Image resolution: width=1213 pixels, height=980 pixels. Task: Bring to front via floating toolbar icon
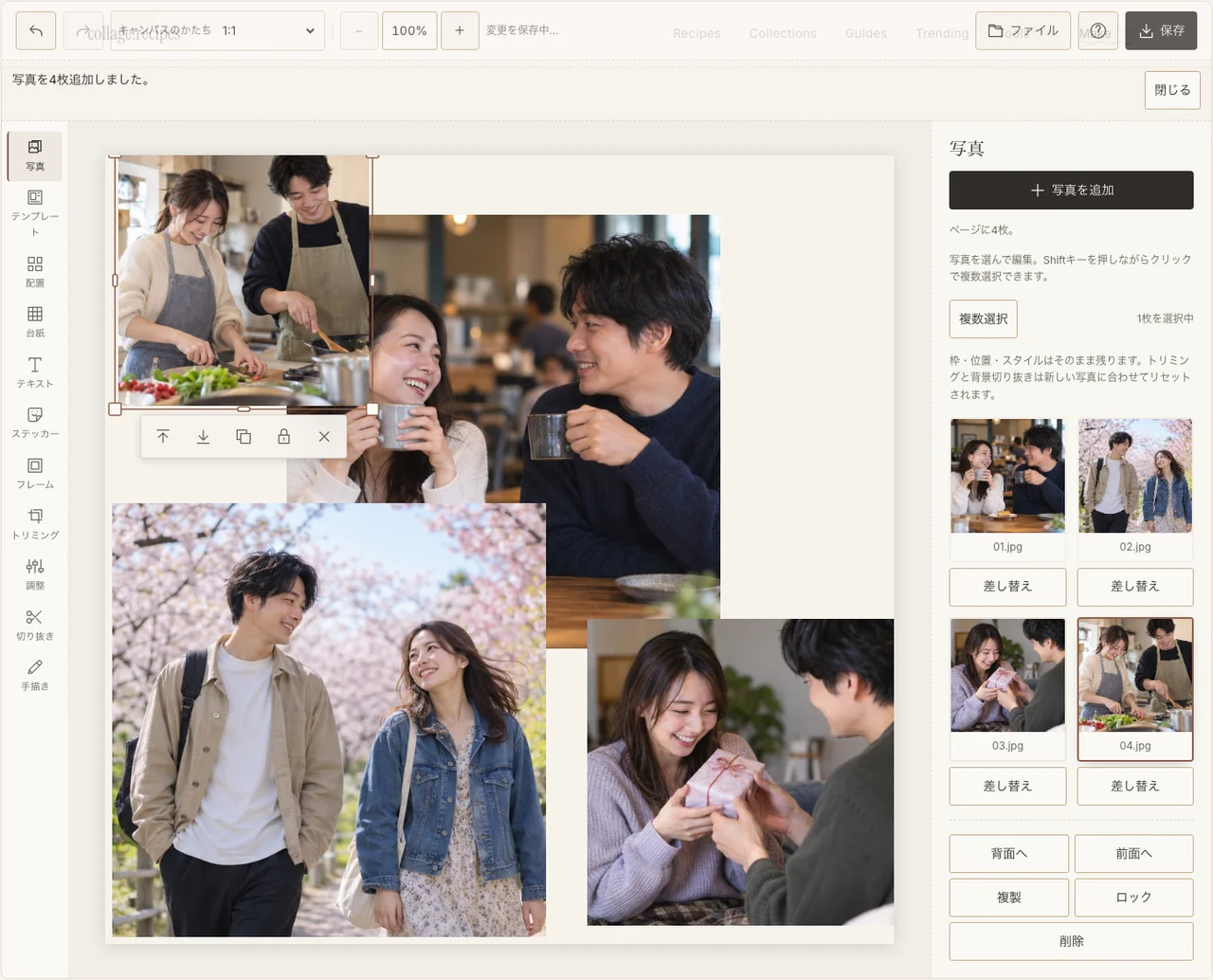coord(163,437)
